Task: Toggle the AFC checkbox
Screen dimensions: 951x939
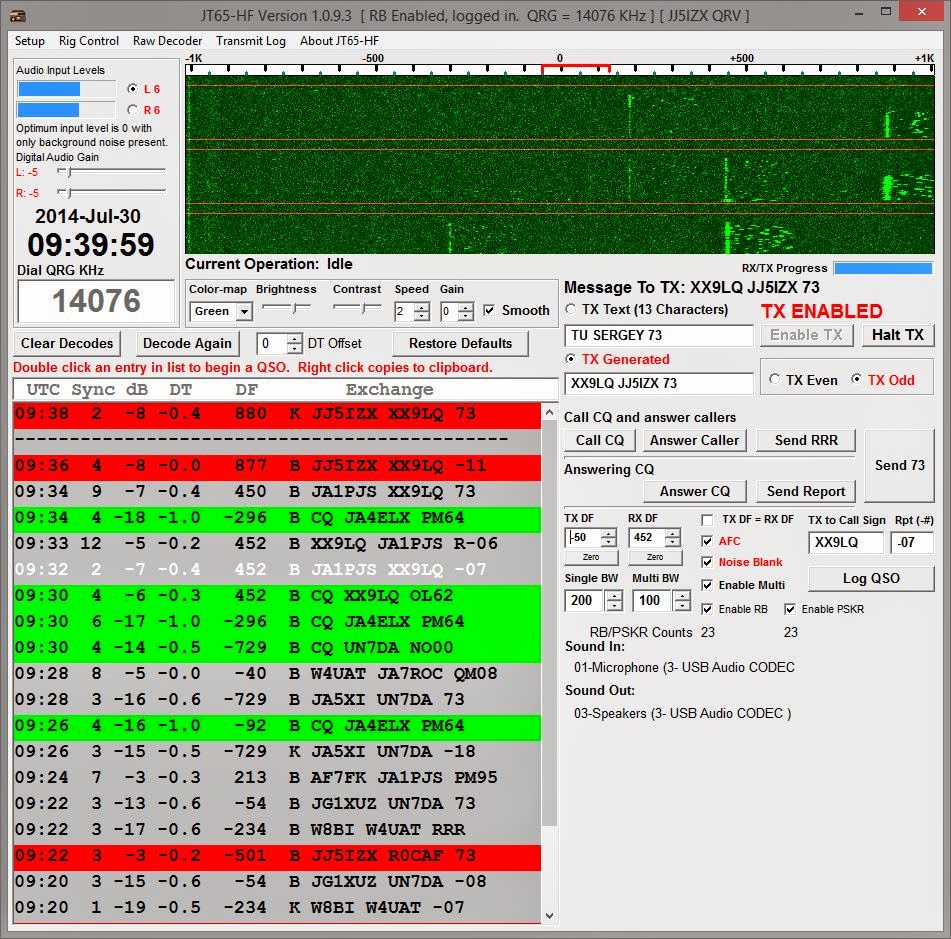Action: [x=707, y=541]
